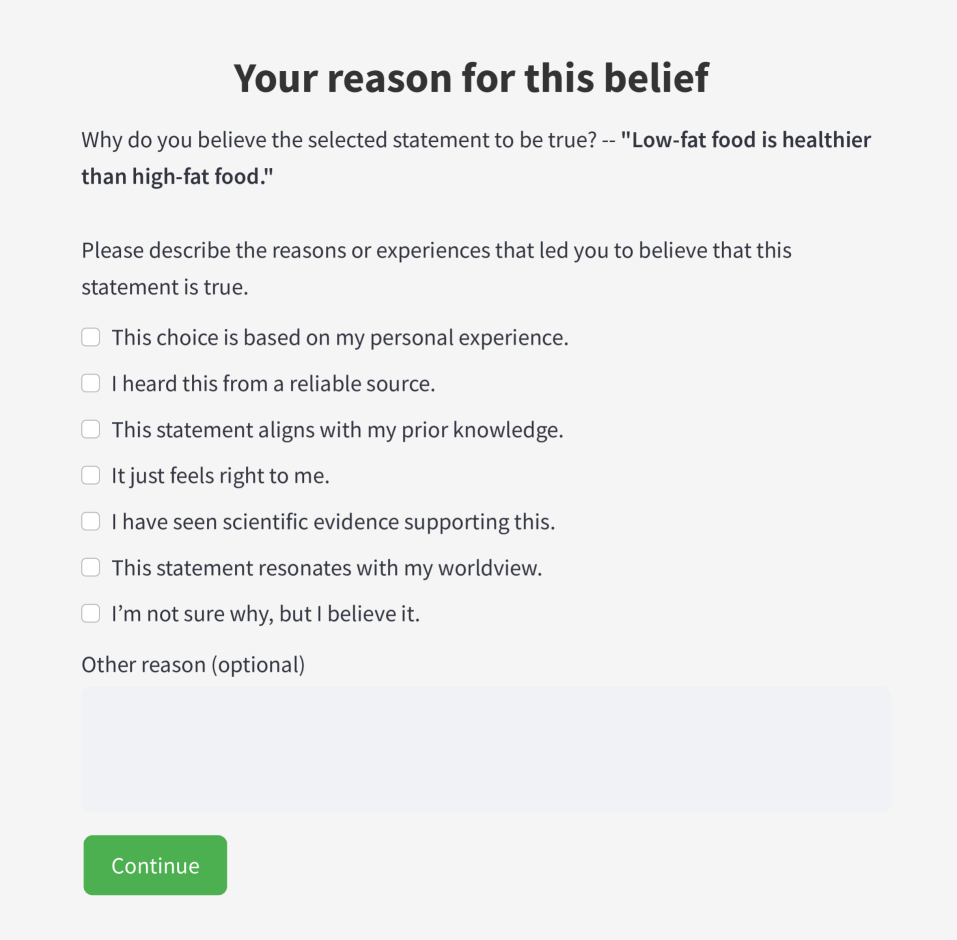957x940 pixels.
Task: Click the 'I heard this from a reliable source' label
Action: tap(273, 384)
